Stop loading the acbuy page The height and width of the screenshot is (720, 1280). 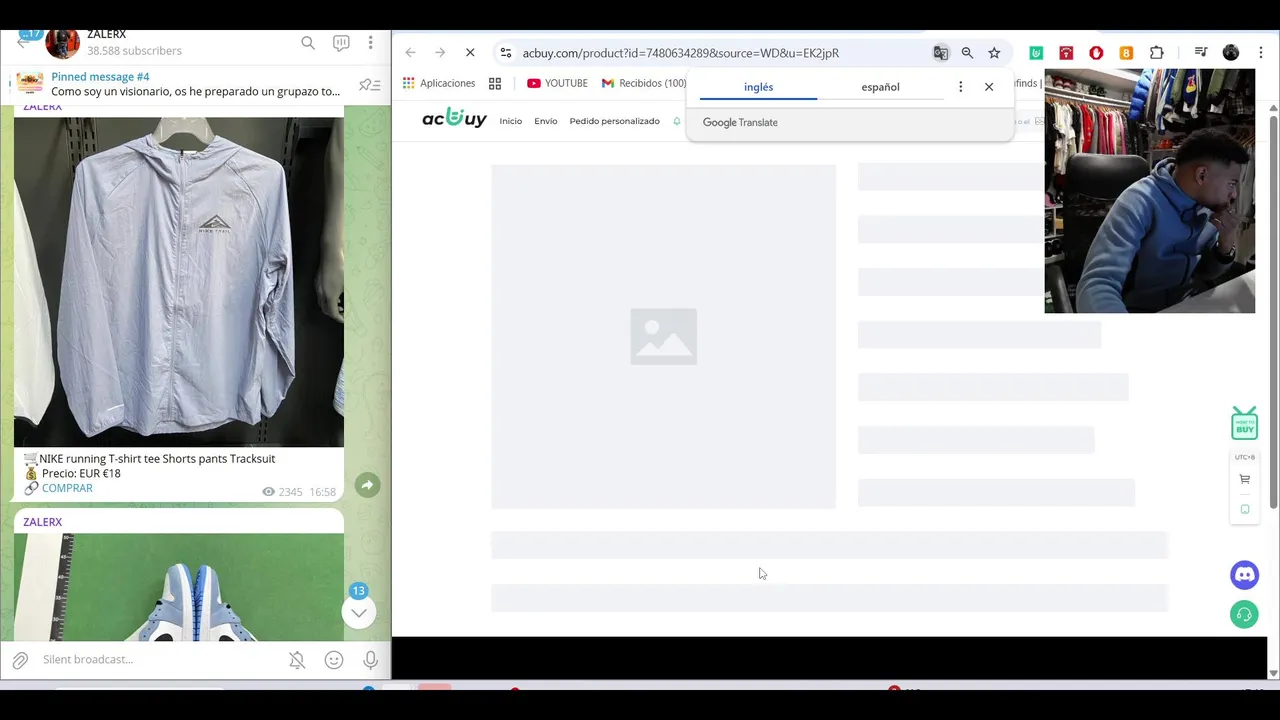click(470, 53)
